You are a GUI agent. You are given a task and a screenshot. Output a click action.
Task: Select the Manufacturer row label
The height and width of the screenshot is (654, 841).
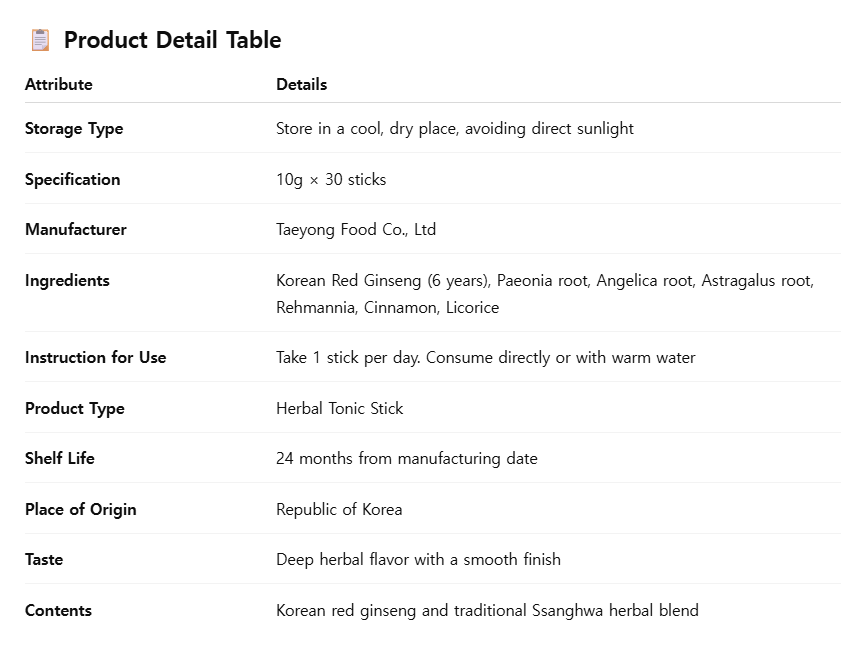coord(76,229)
